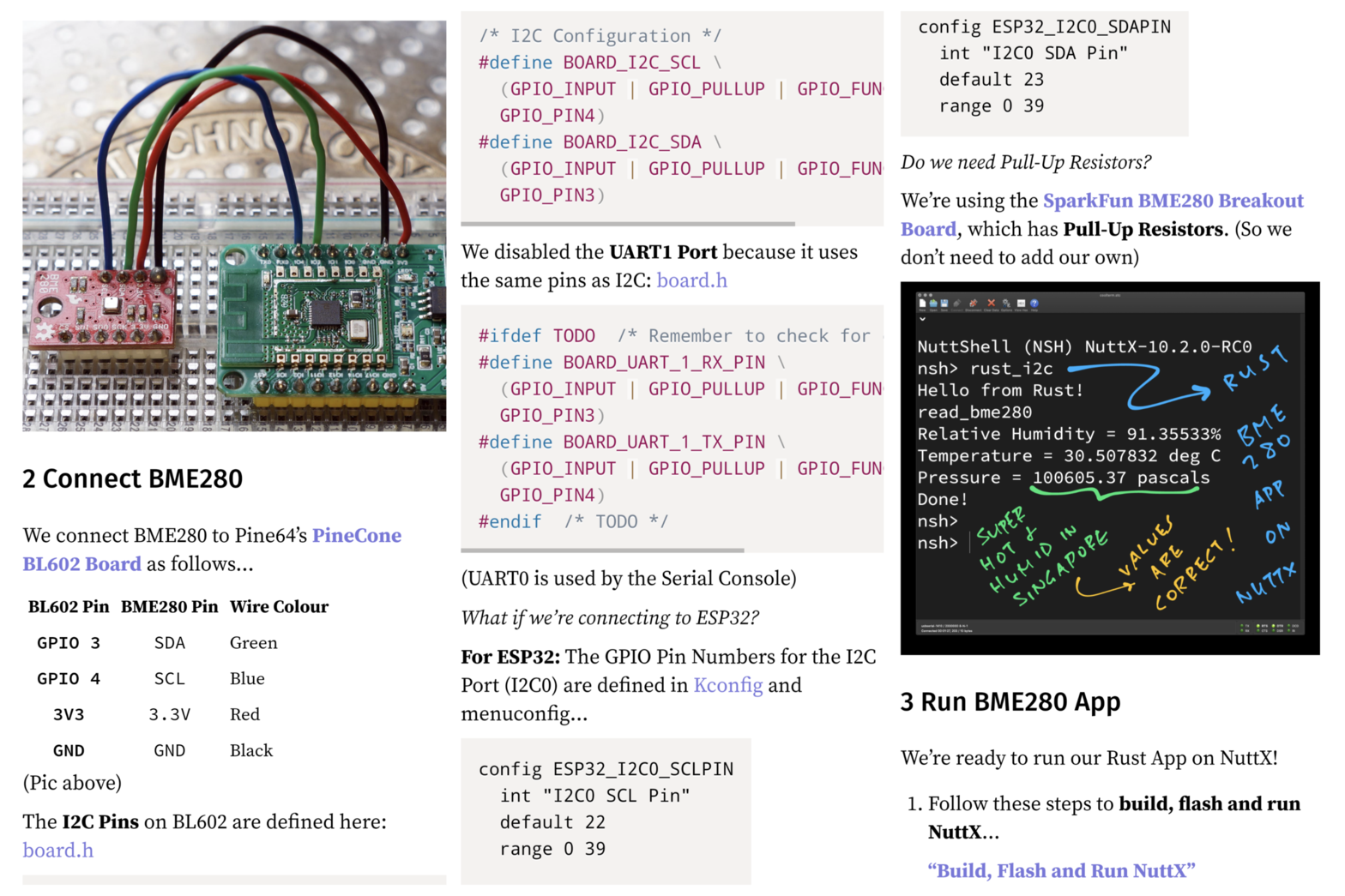Click the "(Pic above)" text

pyautogui.click(x=72, y=783)
